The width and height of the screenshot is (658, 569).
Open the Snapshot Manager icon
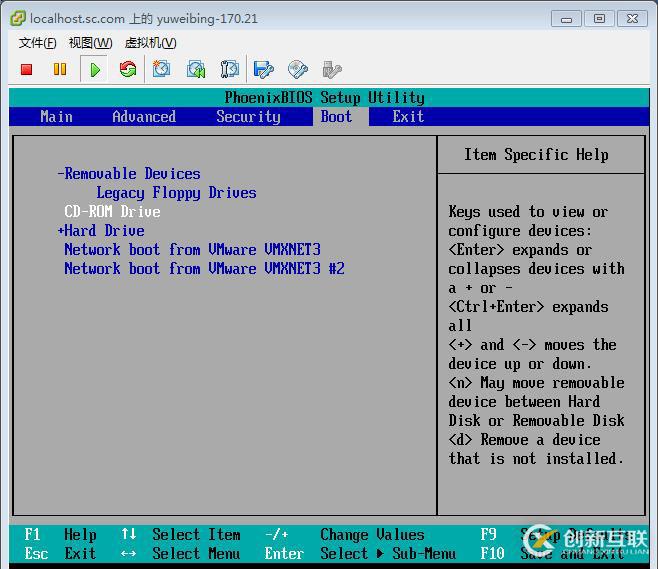point(230,69)
